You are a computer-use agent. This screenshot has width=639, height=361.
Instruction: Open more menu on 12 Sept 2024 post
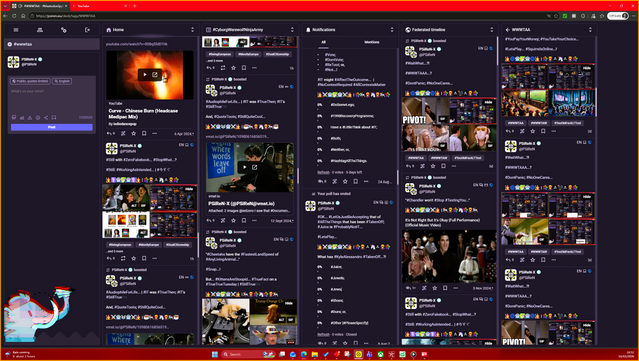tap(254, 220)
